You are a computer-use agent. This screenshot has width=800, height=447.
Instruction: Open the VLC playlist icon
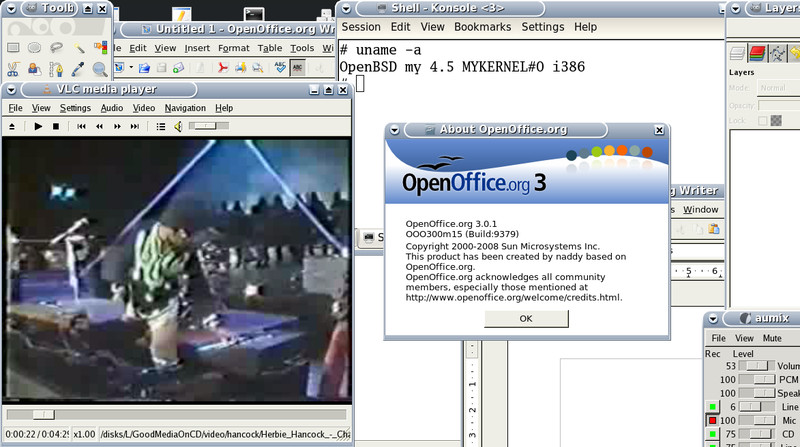(161, 127)
